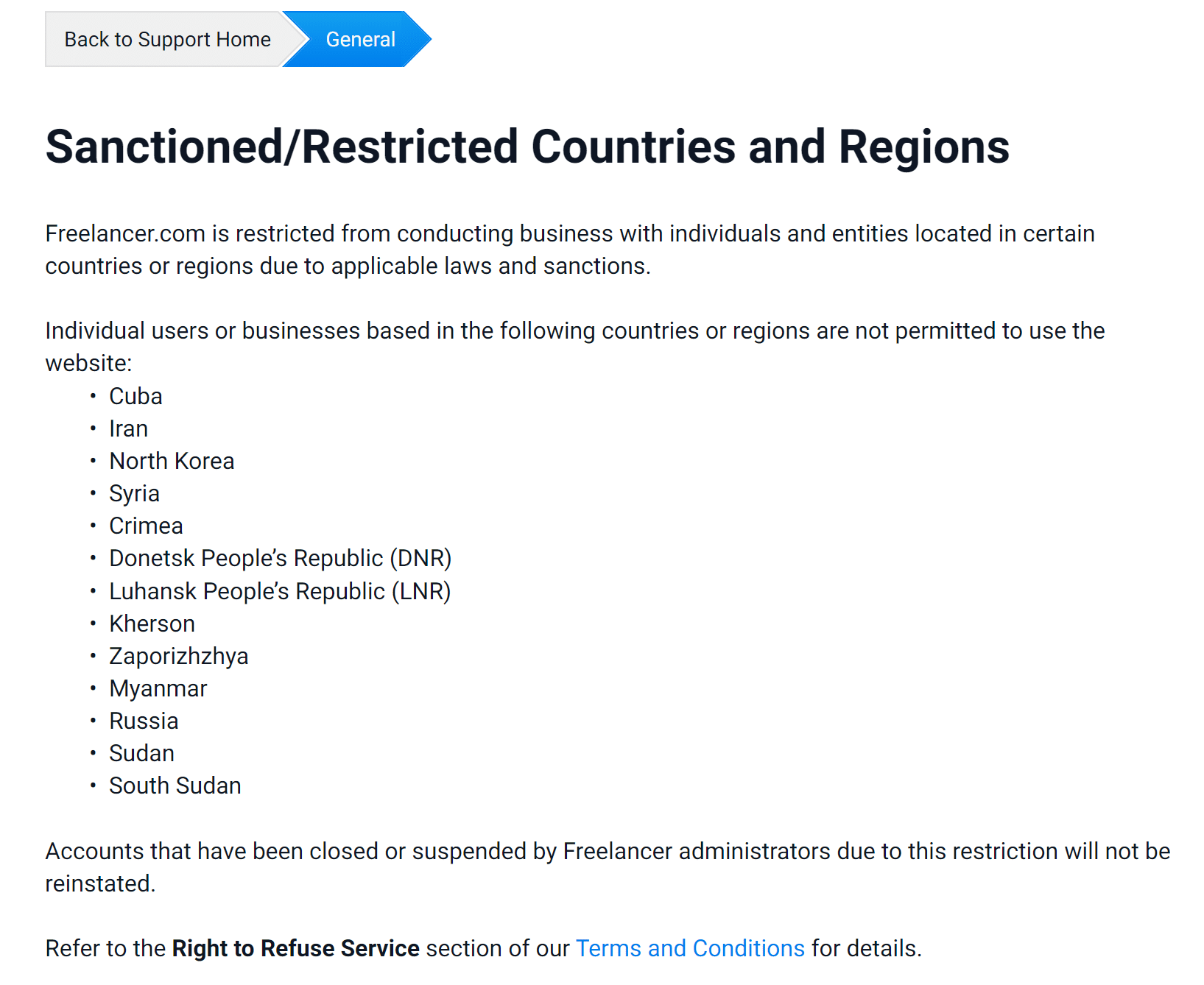This screenshot has width=1204, height=985.
Task: Click the Crimea list entry
Action: point(146,526)
